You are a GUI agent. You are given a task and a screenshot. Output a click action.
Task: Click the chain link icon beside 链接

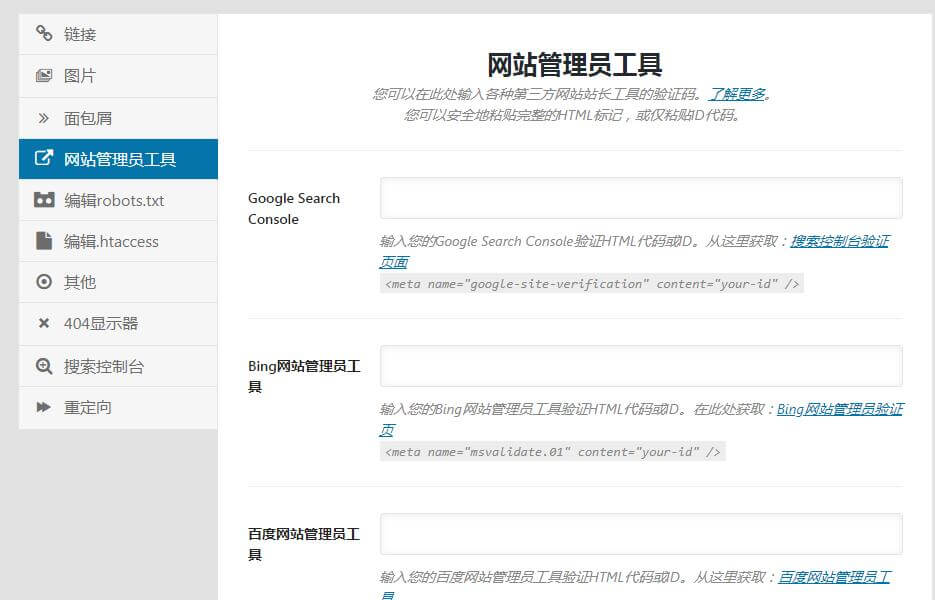pyautogui.click(x=43, y=34)
